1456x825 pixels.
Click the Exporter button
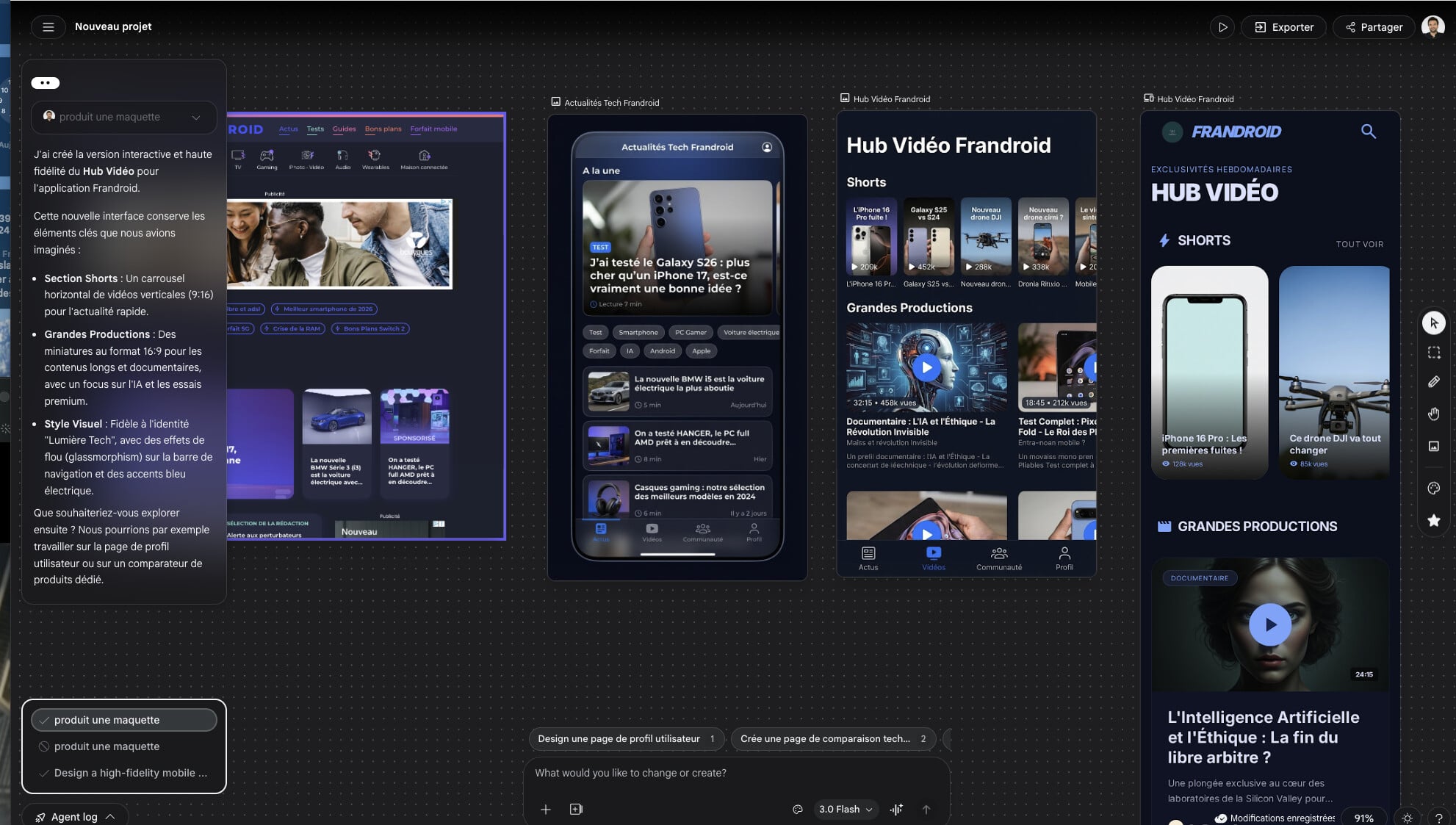1283,27
